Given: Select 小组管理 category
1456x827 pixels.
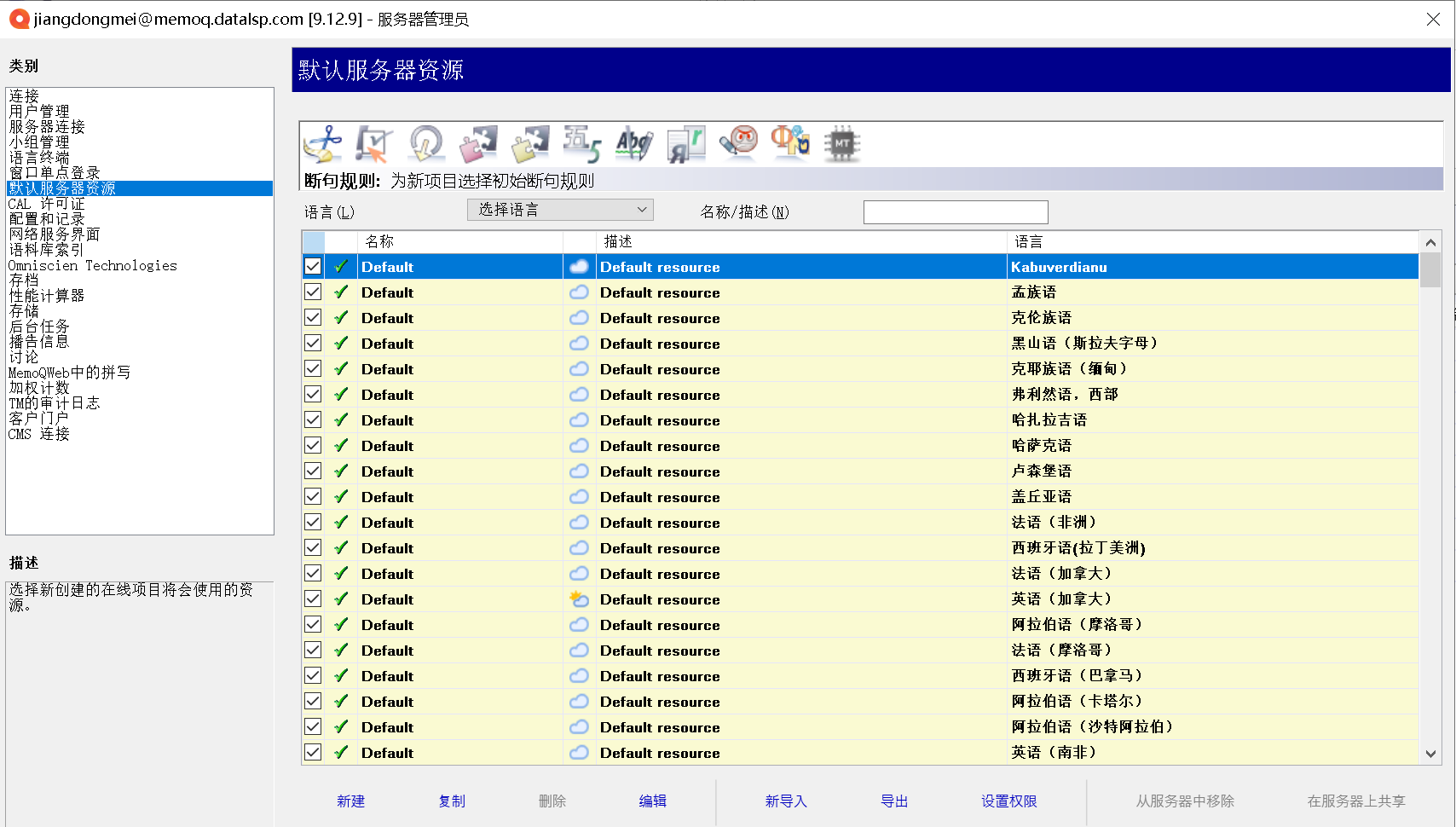Looking at the screenshot, I should [39, 142].
